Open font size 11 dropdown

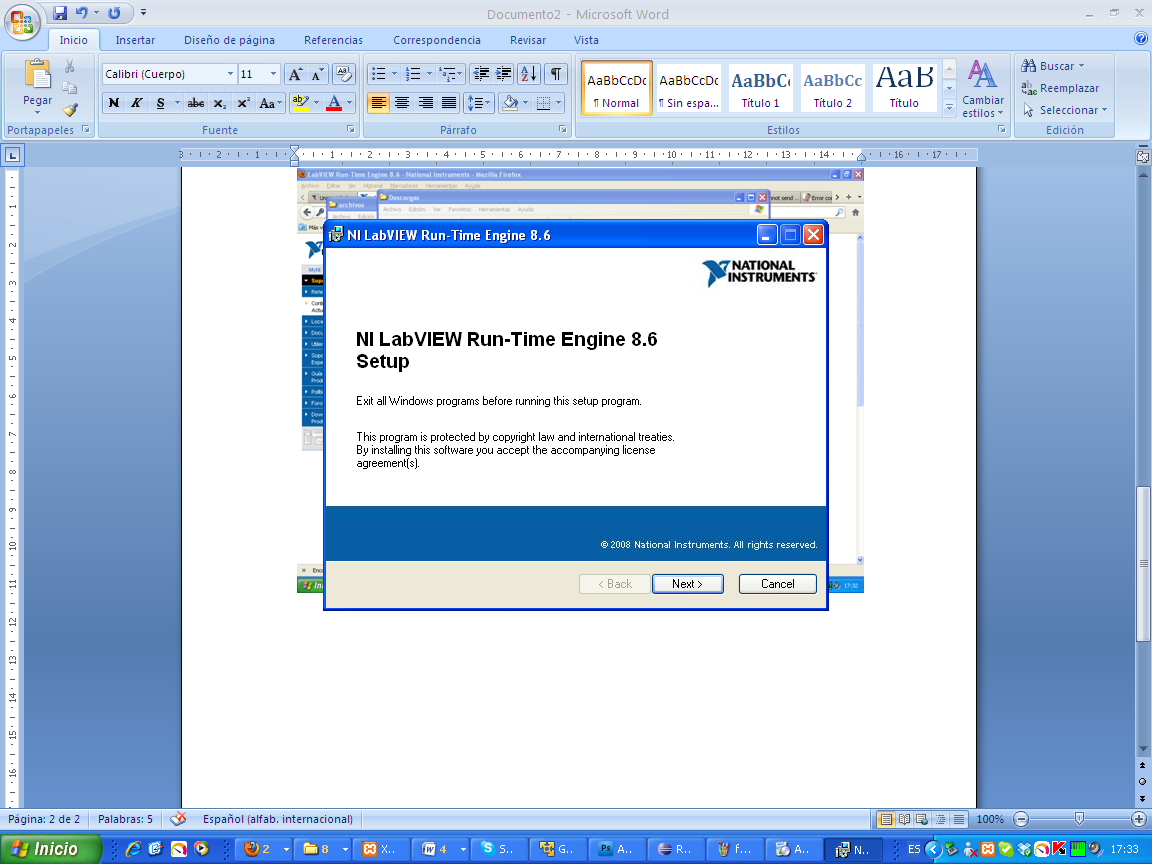pyautogui.click(x=273, y=73)
